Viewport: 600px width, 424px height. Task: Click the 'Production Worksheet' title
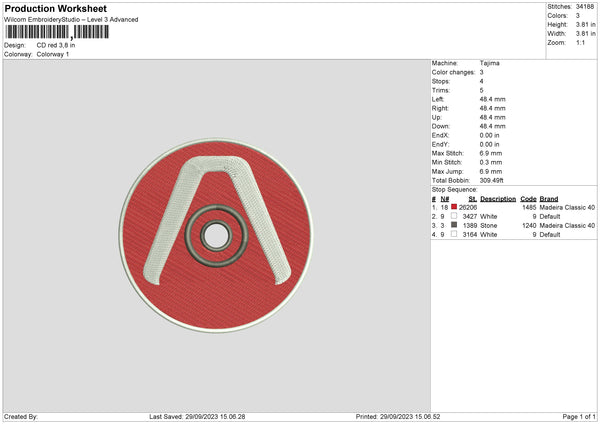click(56, 8)
